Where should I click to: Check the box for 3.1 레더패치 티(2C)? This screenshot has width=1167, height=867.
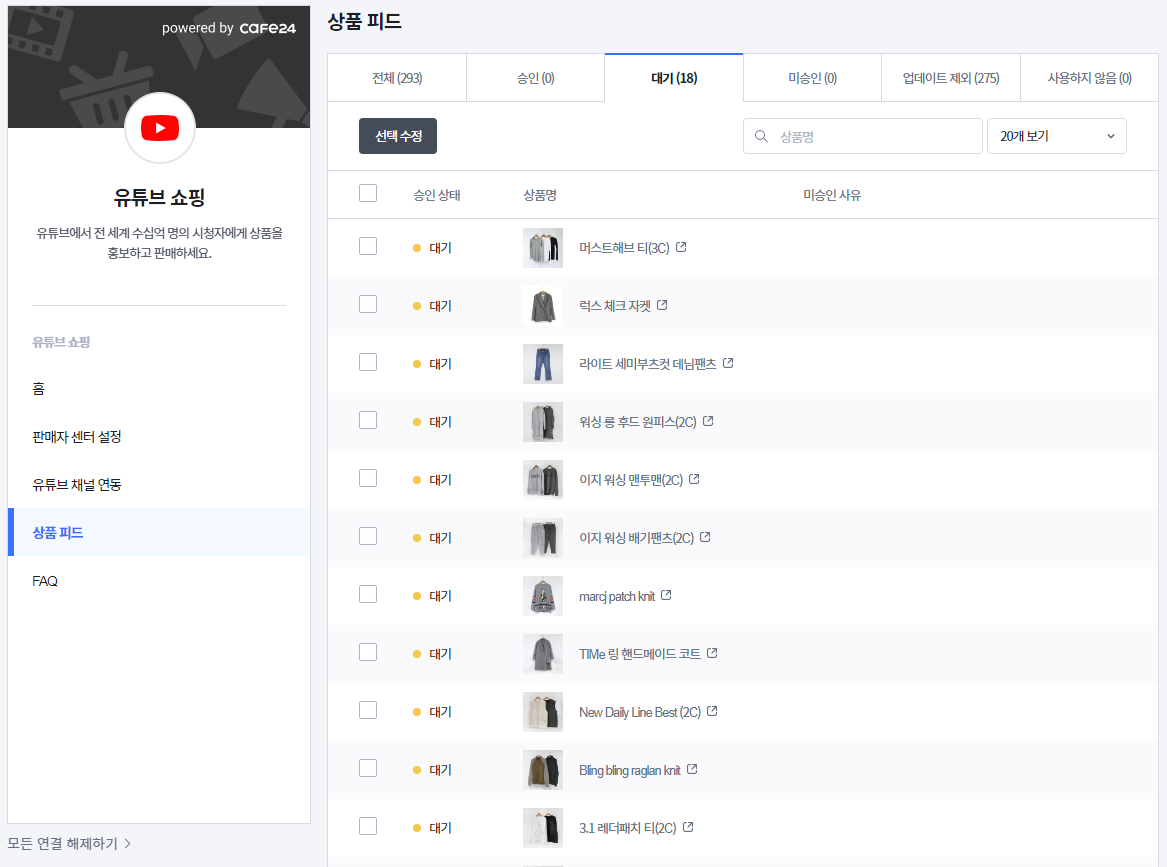(x=368, y=827)
